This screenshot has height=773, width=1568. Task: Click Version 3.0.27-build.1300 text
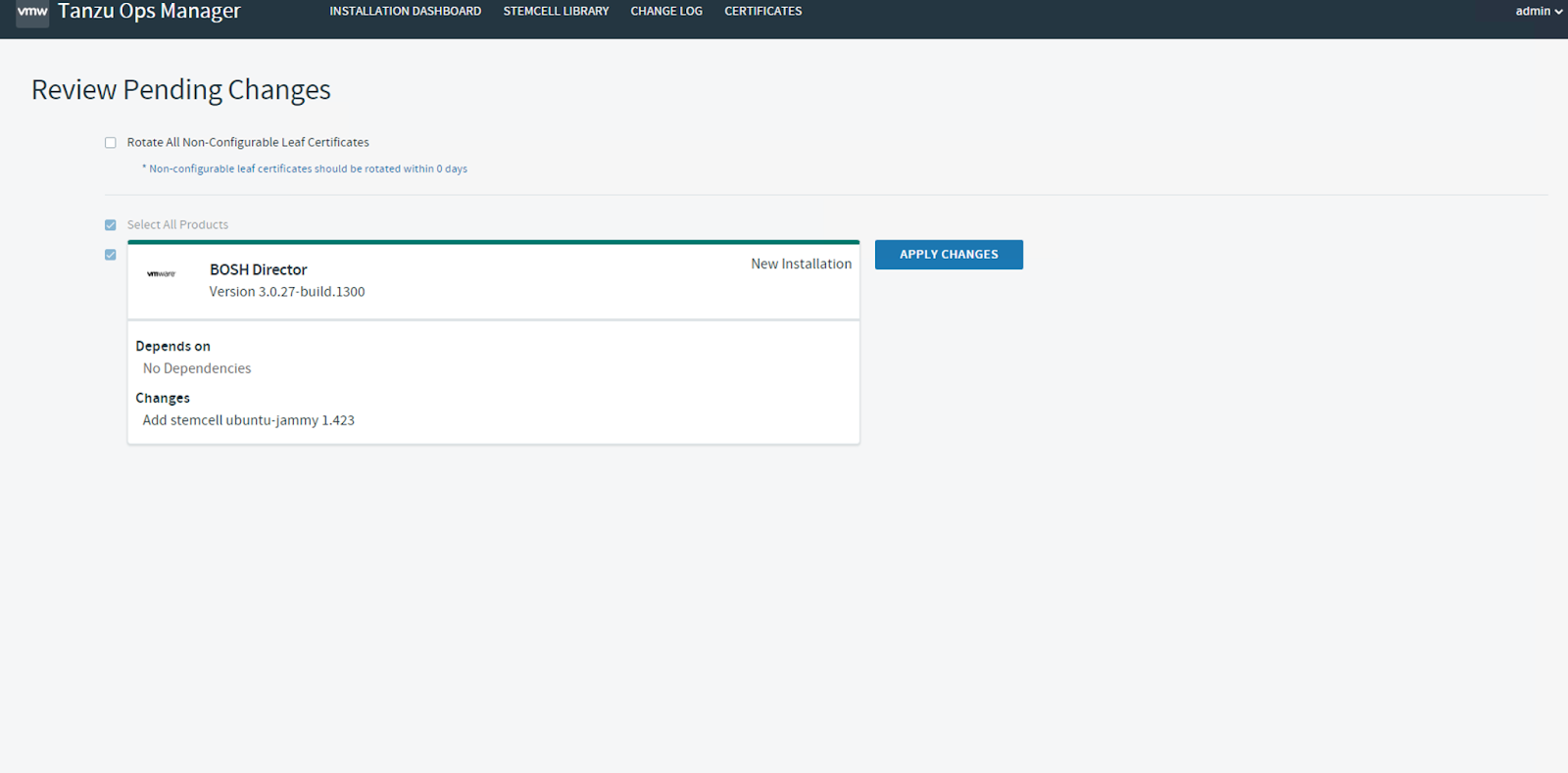287,292
